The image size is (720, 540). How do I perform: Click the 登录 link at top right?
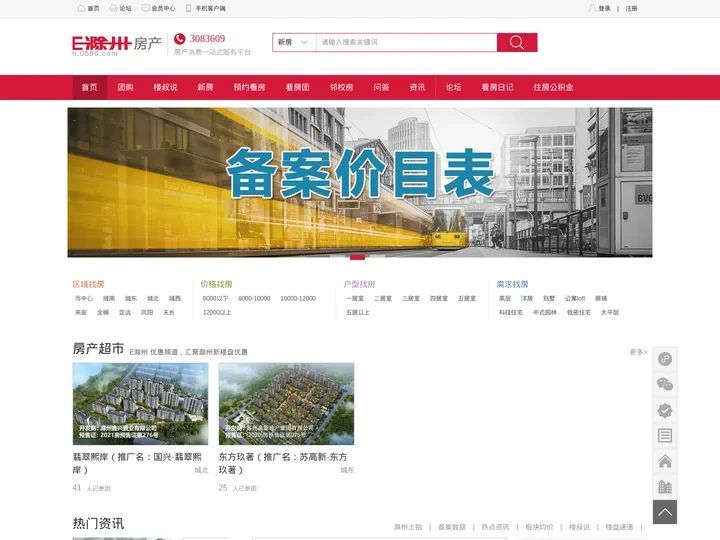(x=605, y=8)
